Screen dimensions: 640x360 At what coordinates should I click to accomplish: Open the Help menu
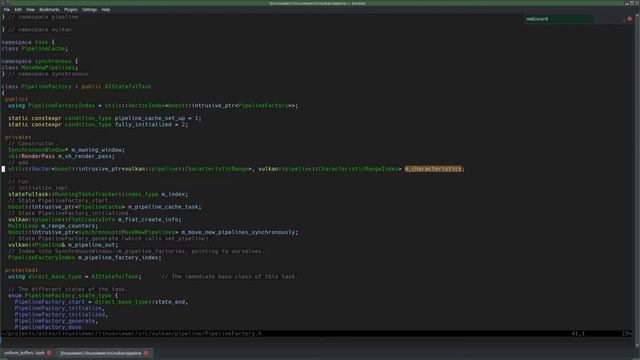(105, 9)
